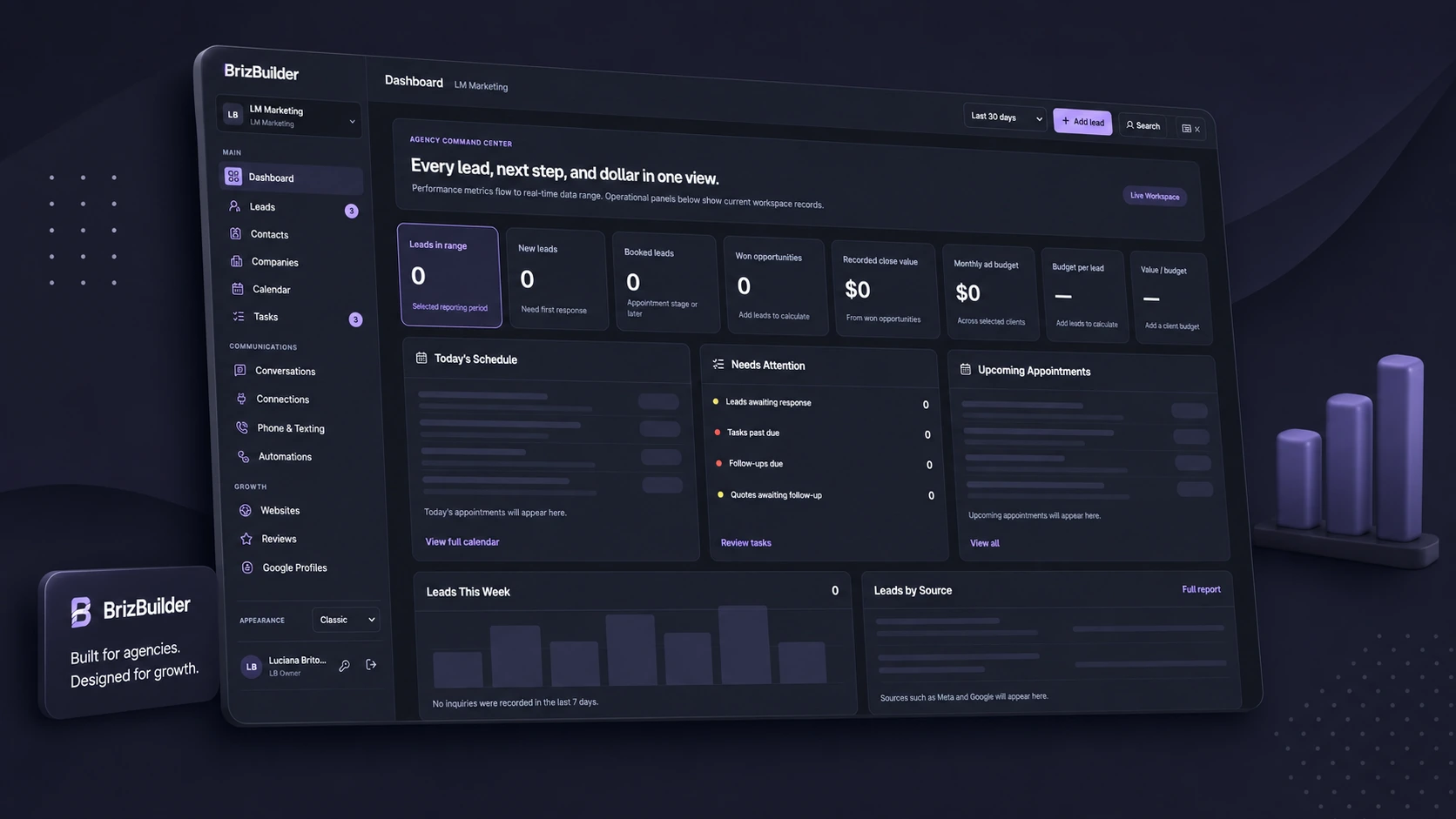Select the Value / budget card
This screenshot has width=1456, height=819.
1170,299
